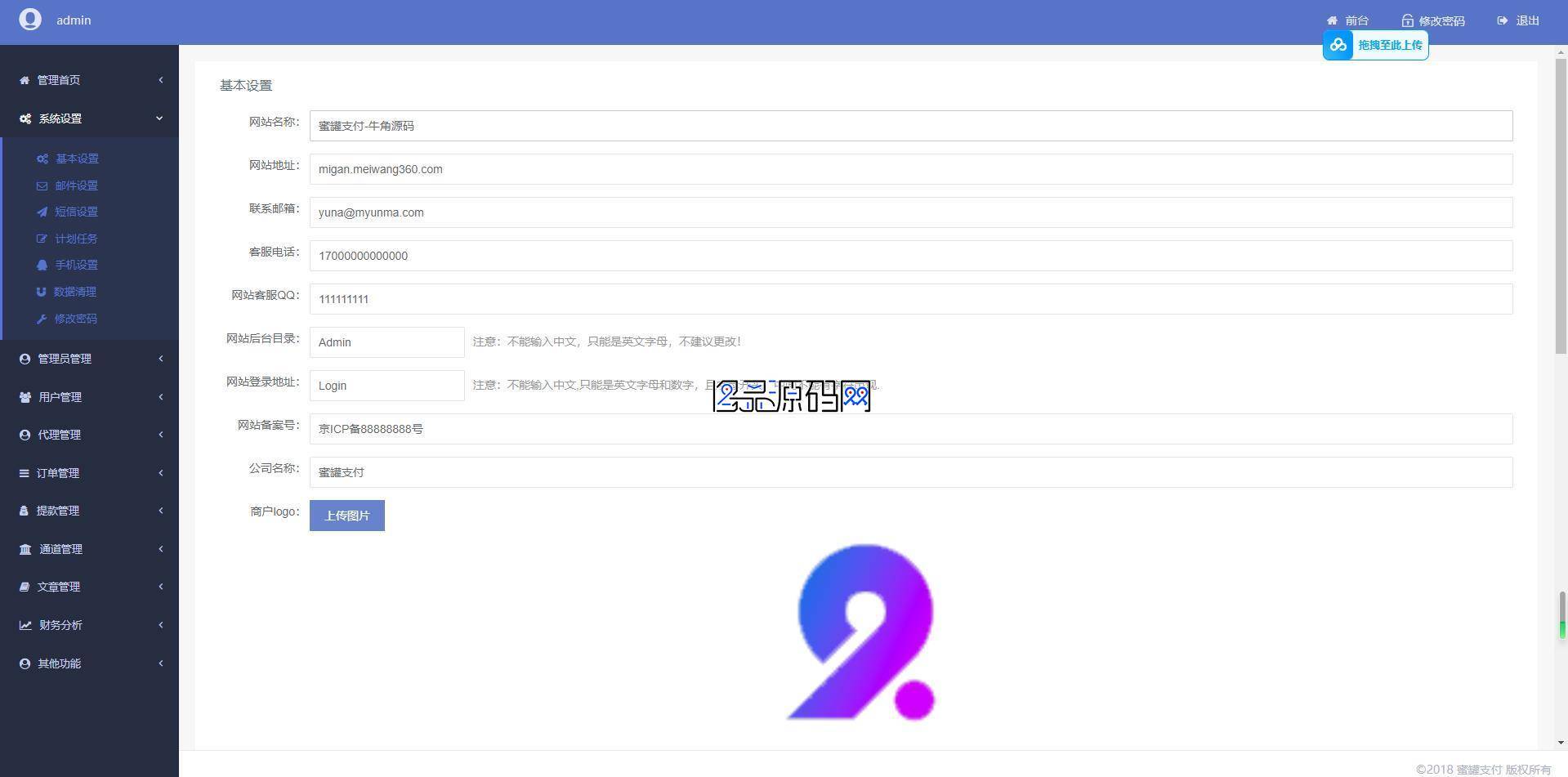
Task: Expand the 财务分析 chevron
Action: [x=160, y=624]
